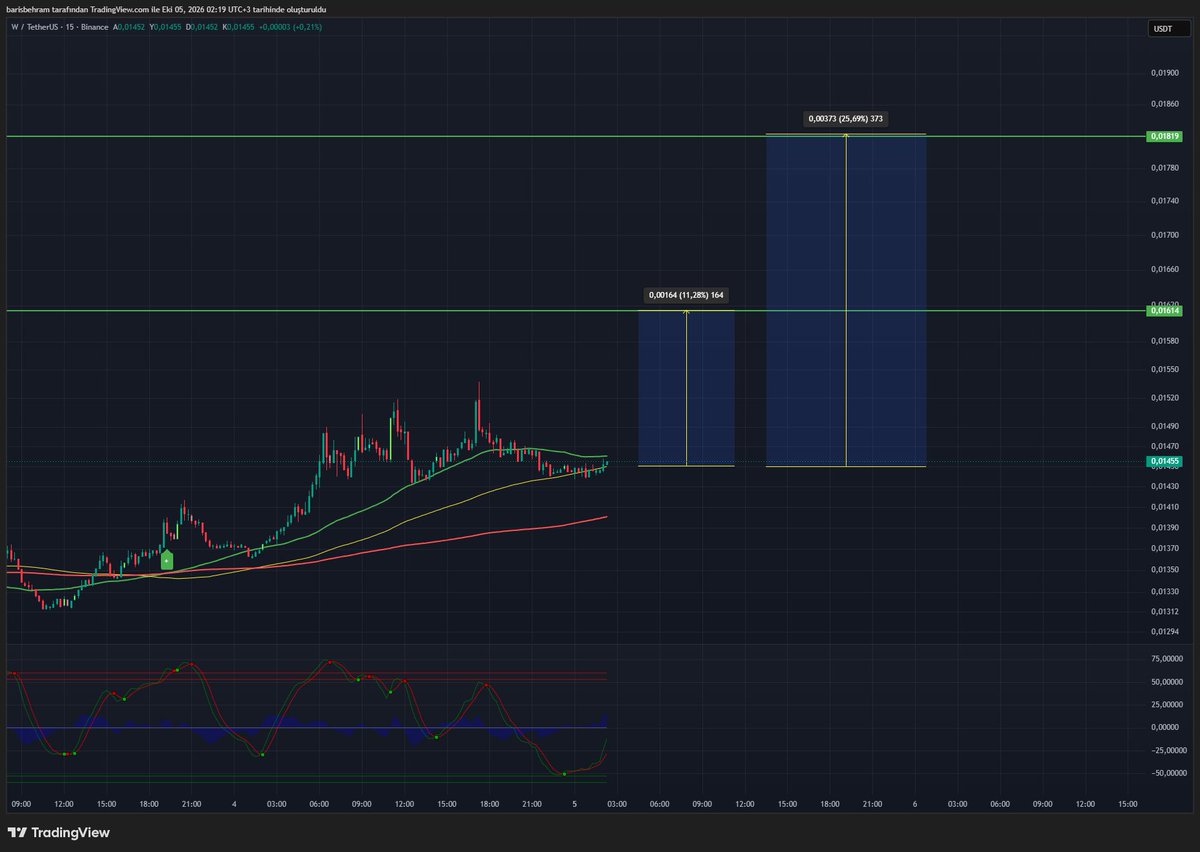Image resolution: width=1200 pixels, height=852 pixels.
Task: Click the green up-arrow signal marker
Action: (167, 560)
